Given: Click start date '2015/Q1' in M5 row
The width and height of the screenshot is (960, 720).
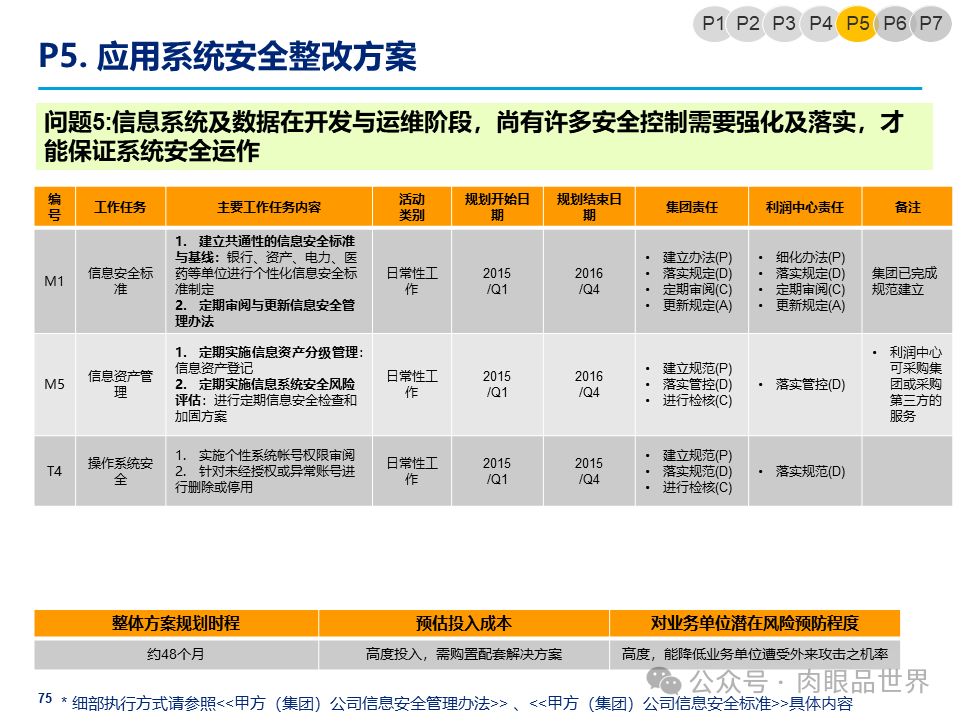Looking at the screenshot, I should pos(497,384).
